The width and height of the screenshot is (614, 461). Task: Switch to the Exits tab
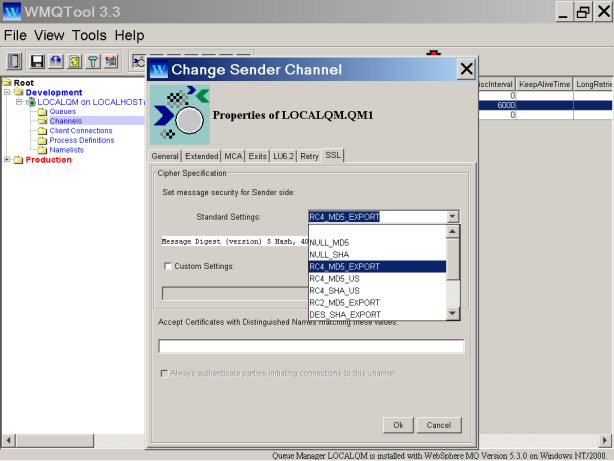click(x=257, y=156)
